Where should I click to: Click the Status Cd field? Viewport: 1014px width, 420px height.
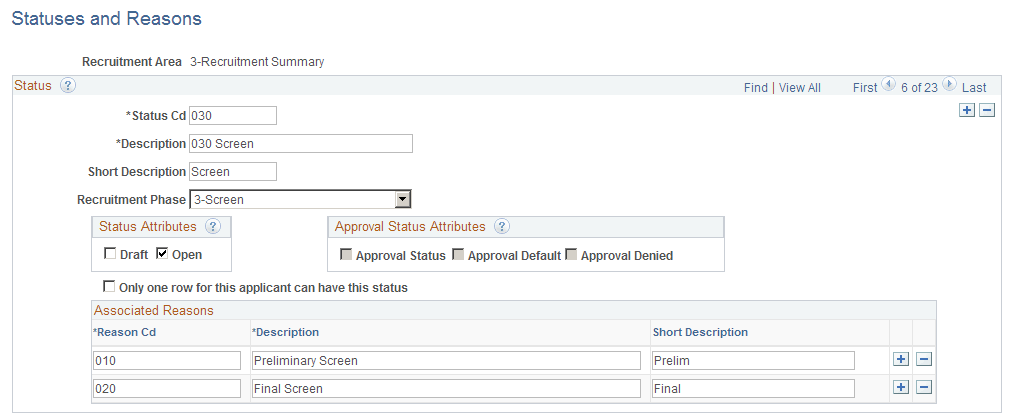tap(233, 115)
